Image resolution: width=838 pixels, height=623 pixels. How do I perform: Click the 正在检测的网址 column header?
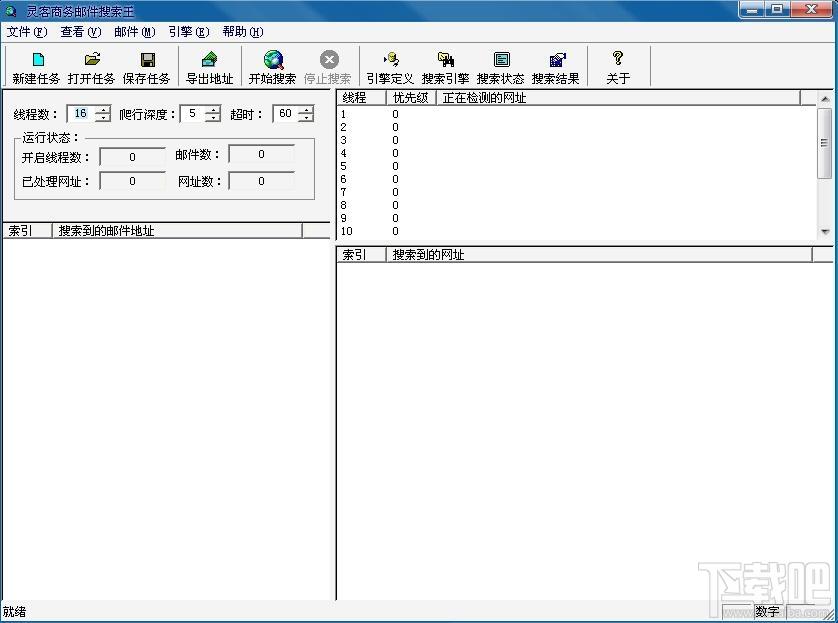point(618,98)
